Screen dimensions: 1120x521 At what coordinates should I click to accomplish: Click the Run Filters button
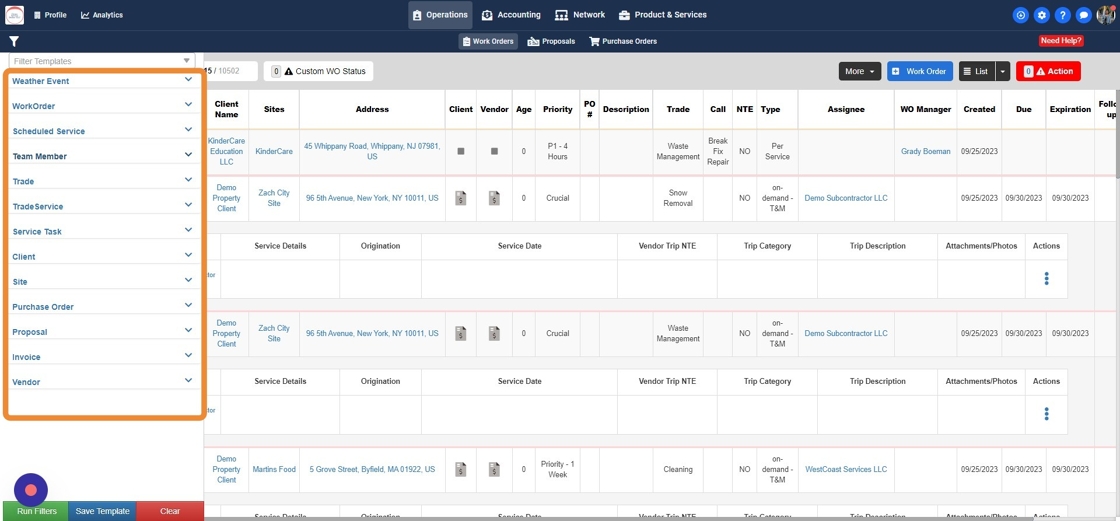coord(36,511)
